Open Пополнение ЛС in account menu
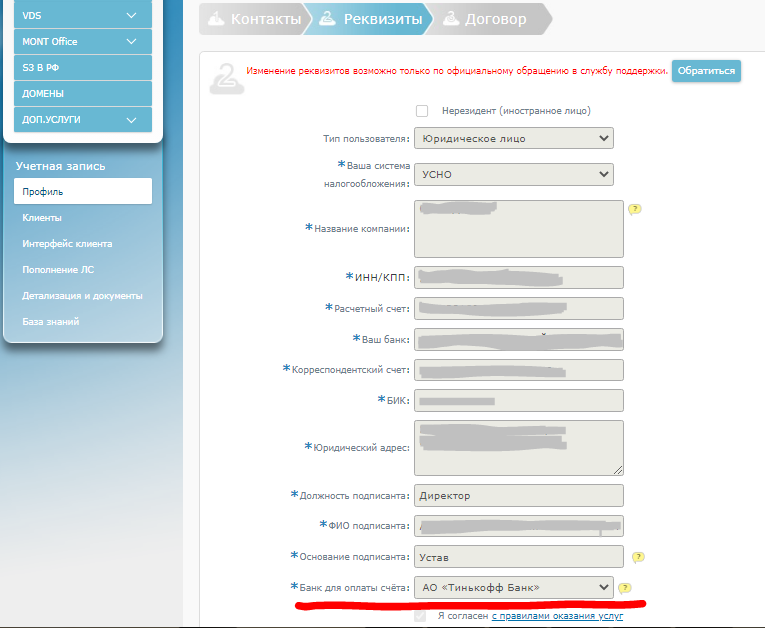The image size is (765, 628). (58, 270)
